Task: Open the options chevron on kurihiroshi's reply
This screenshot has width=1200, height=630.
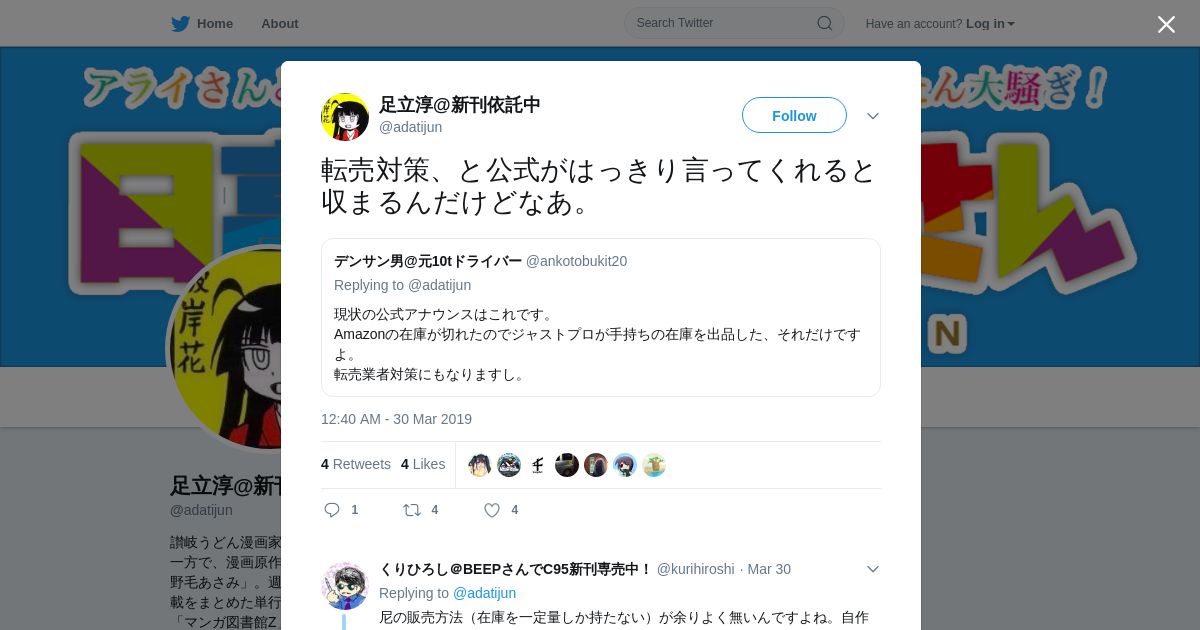Action: pyautogui.click(x=873, y=569)
